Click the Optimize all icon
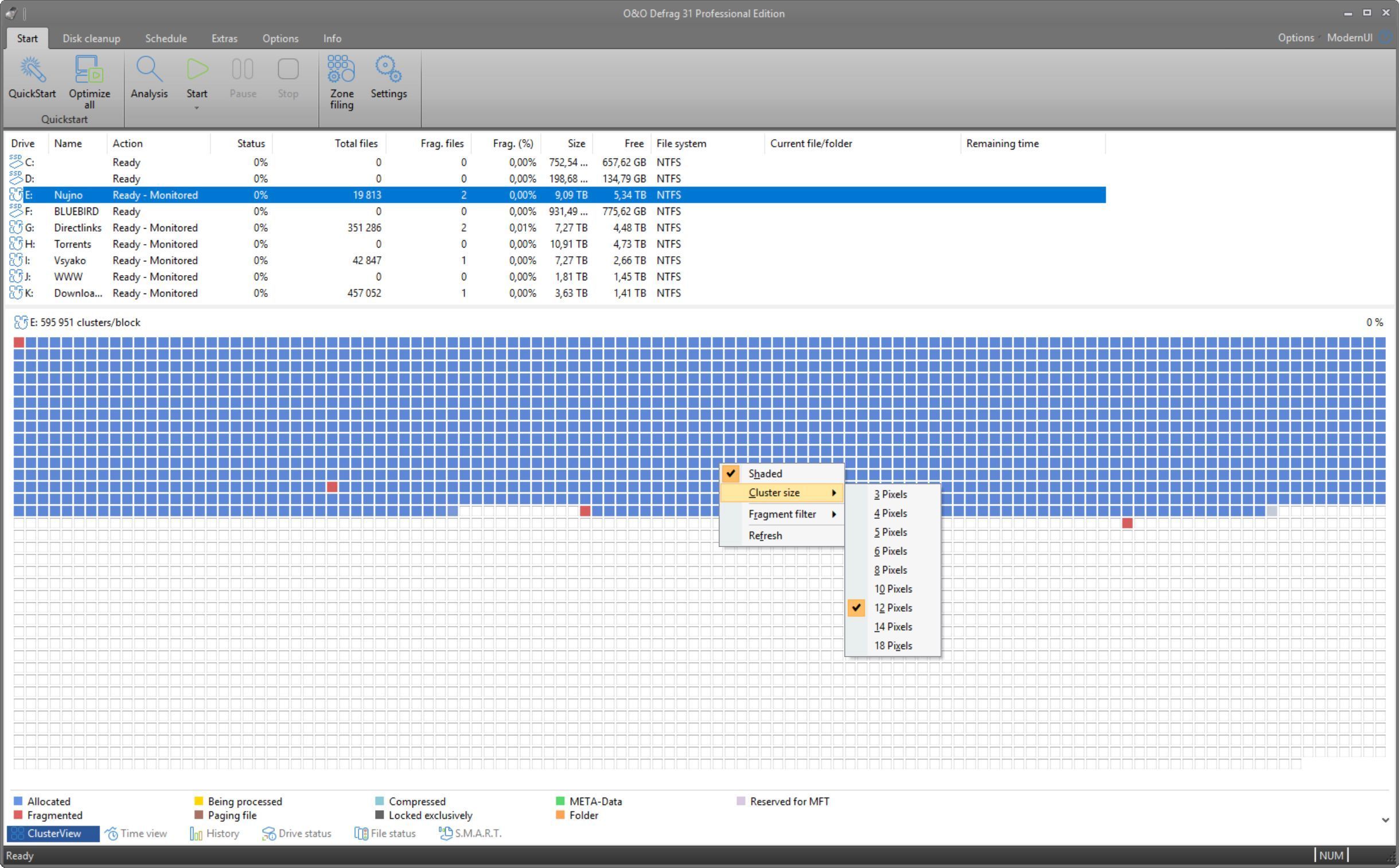Image resolution: width=1399 pixels, height=868 pixels. tap(89, 69)
